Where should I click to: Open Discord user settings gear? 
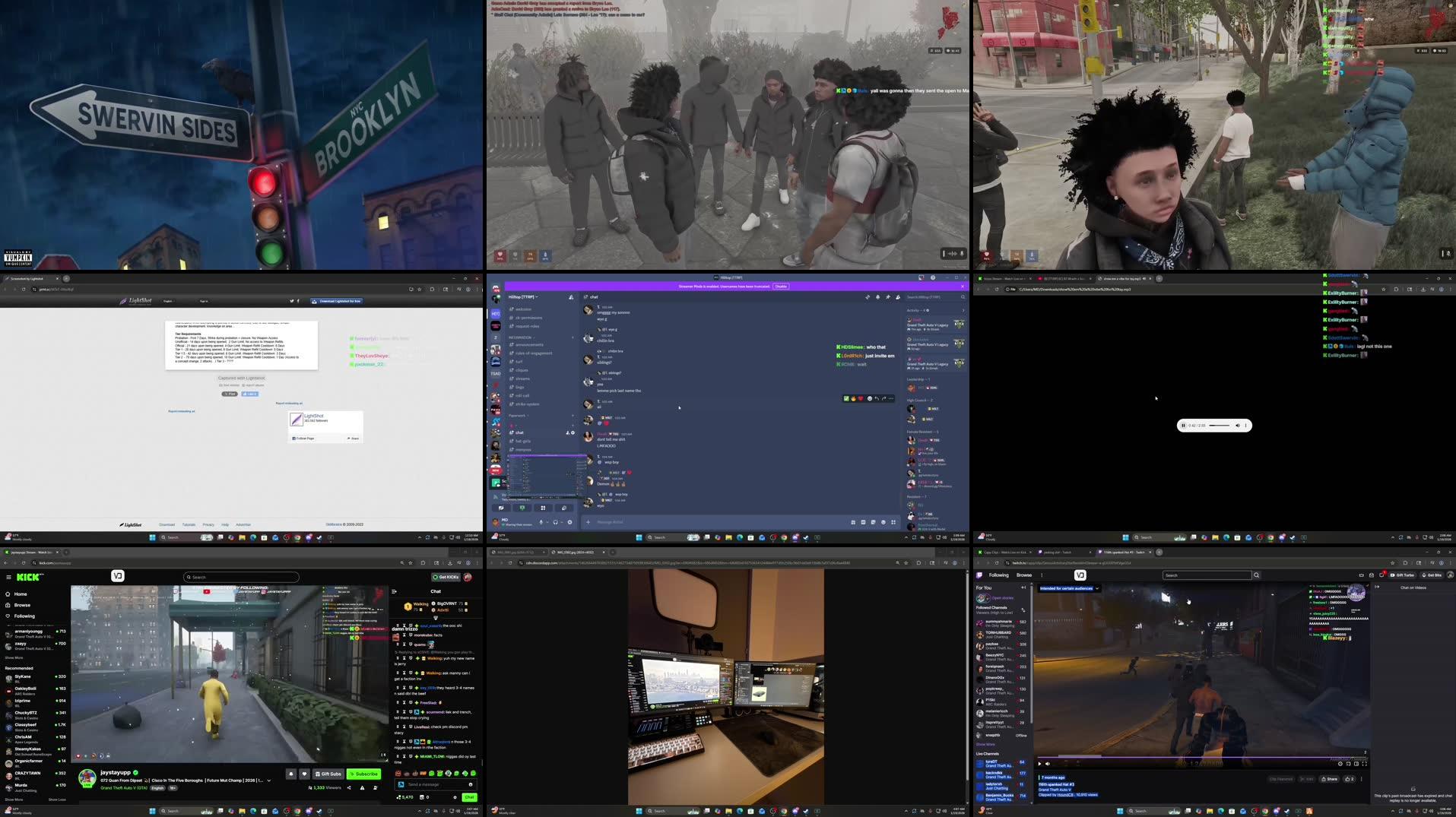tap(570, 524)
